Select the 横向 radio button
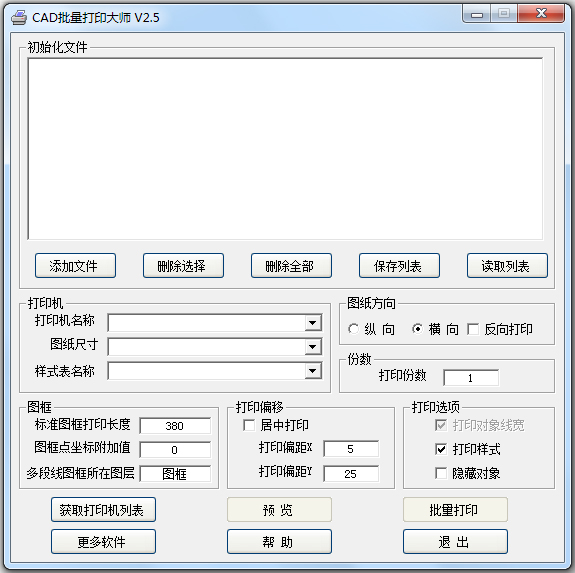 click(417, 329)
